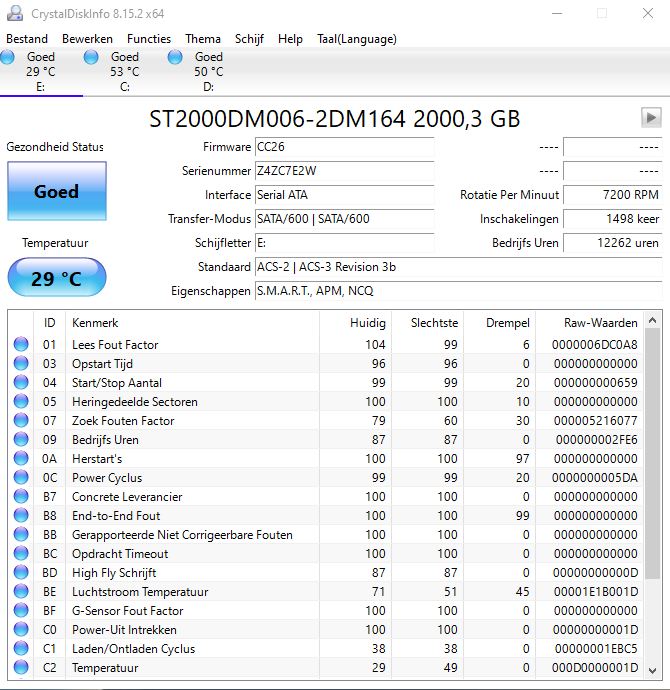
Task: Select the Zoek Fouten Factor row text
Action: click(123, 421)
